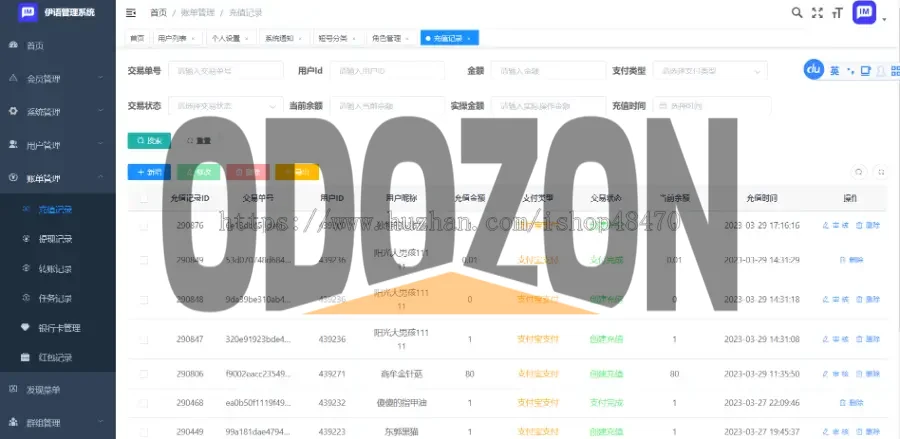Open 发现菜单 in the sidebar
This screenshot has width=900, height=439.
(x=57, y=390)
